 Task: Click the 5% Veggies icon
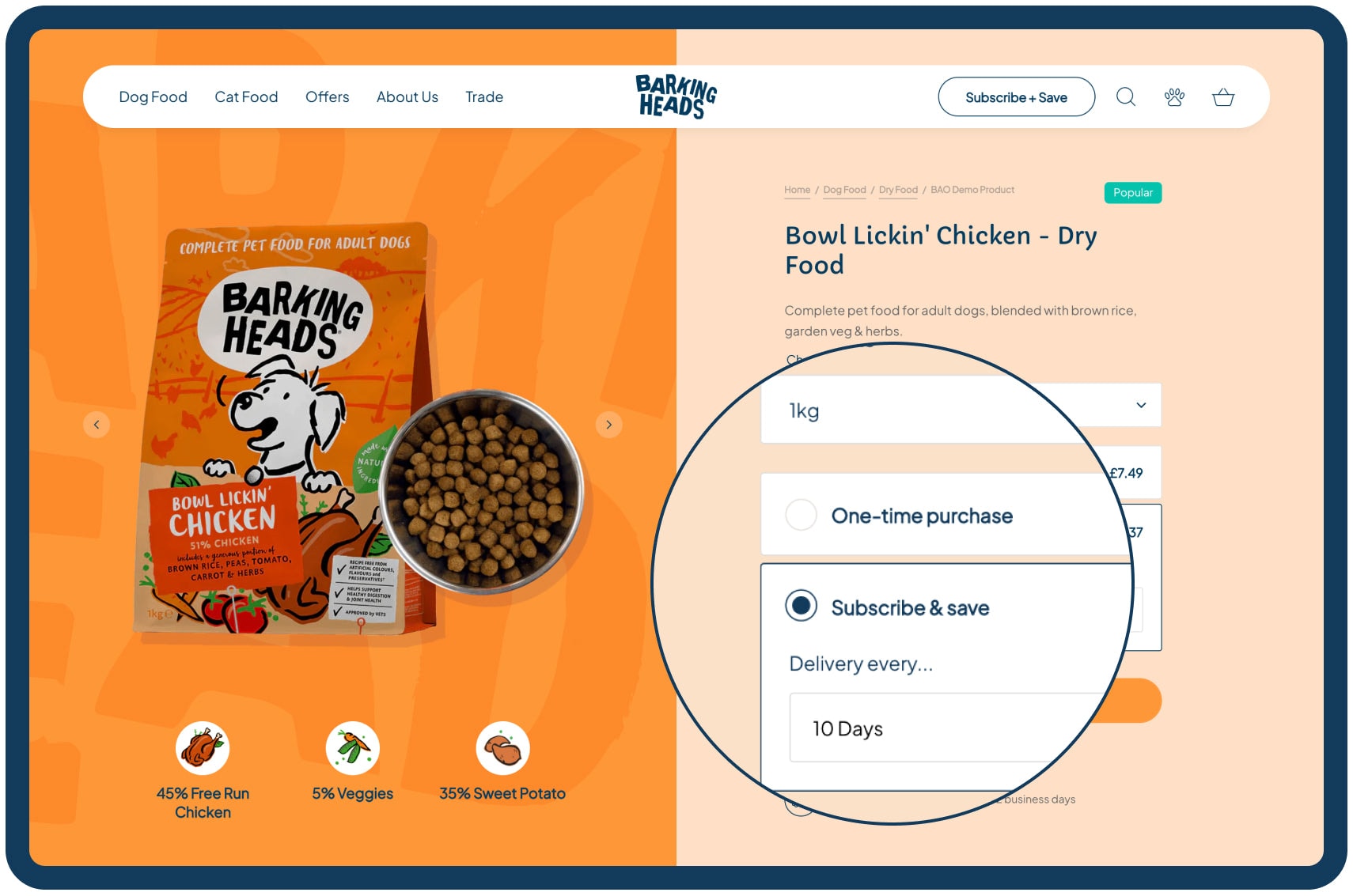353,748
